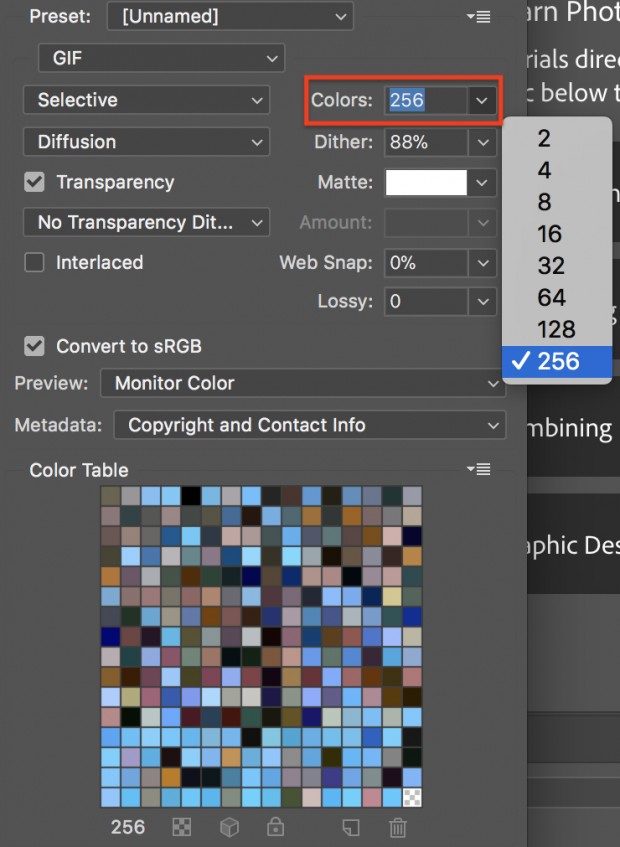The image size is (620, 847).
Task: Open the GIF format dropdown
Action: coord(160,58)
